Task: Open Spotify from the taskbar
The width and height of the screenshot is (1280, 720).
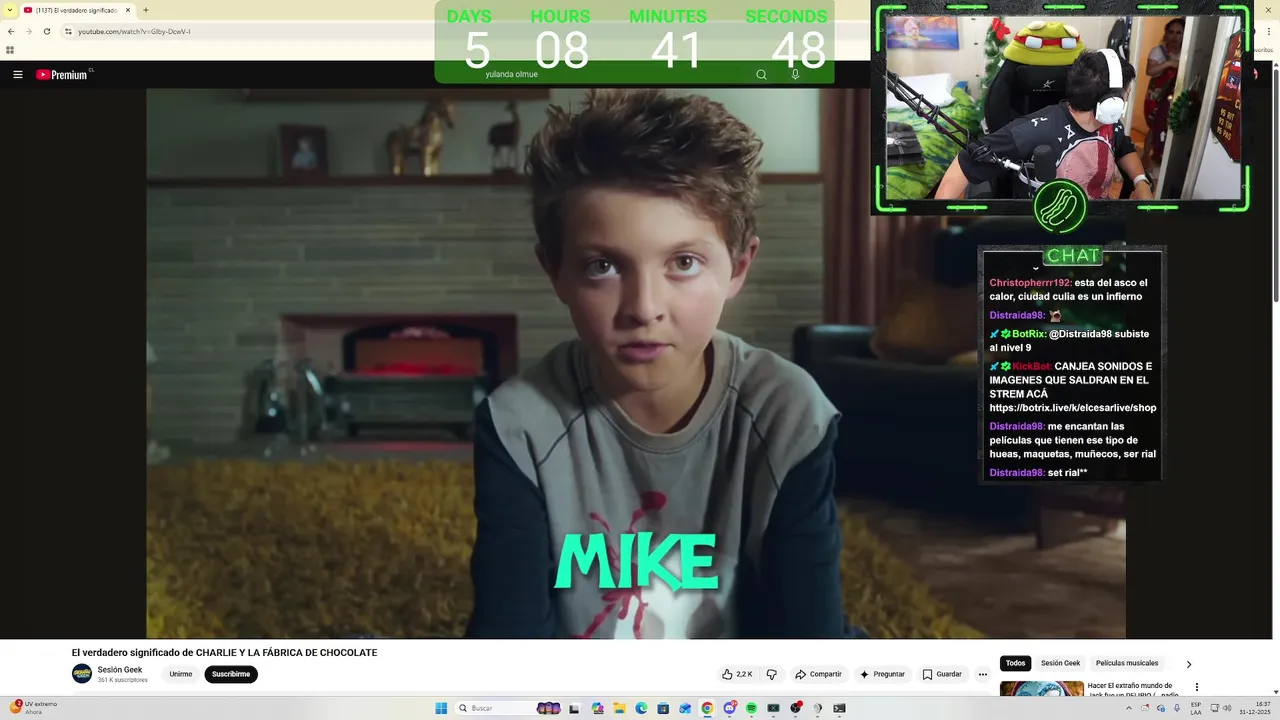Action: pyautogui.click(x=751, y=708)
